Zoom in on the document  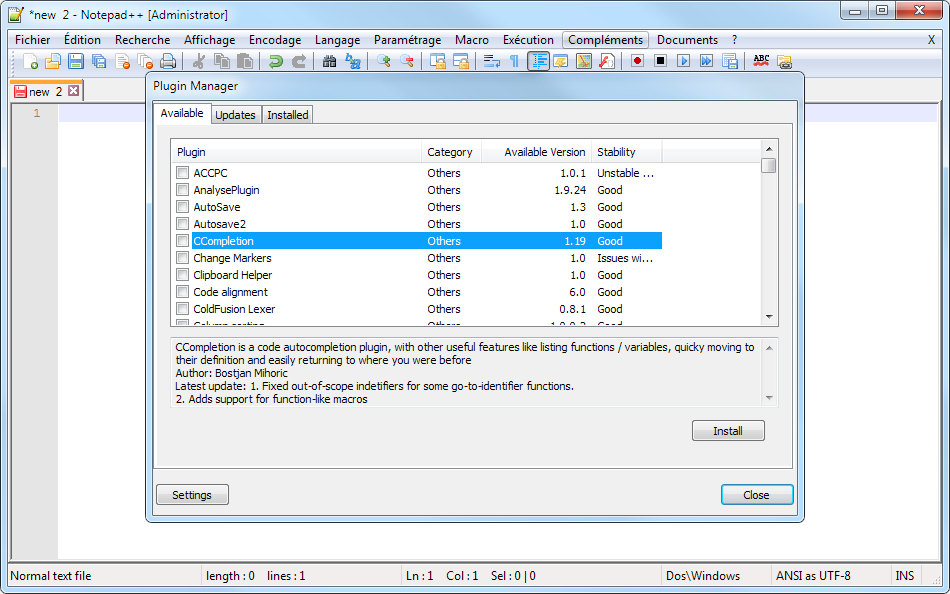coord(382,61)
